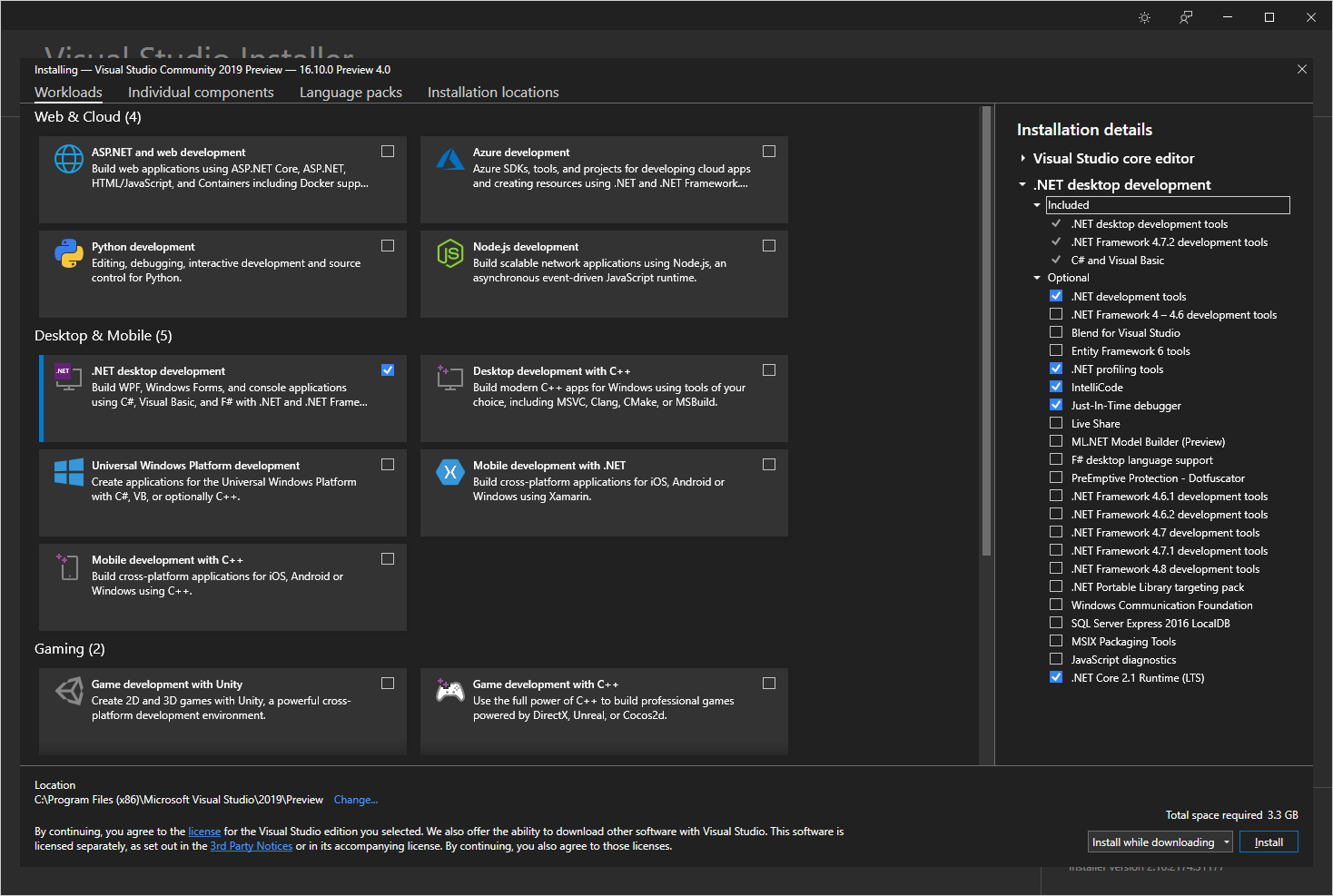Check Universal Windows Platform development workload
Viewport: 1333px width, 896px height.
388,465
